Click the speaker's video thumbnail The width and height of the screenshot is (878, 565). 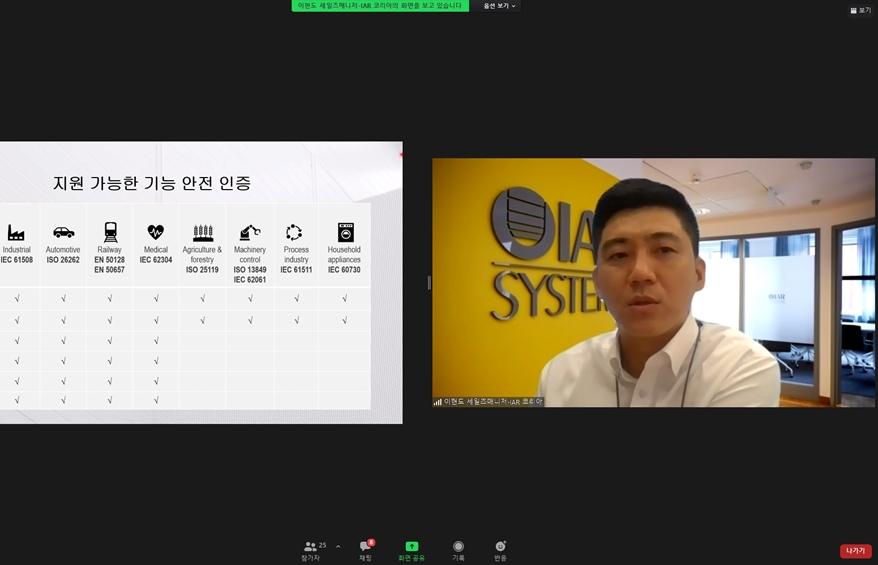653,282
